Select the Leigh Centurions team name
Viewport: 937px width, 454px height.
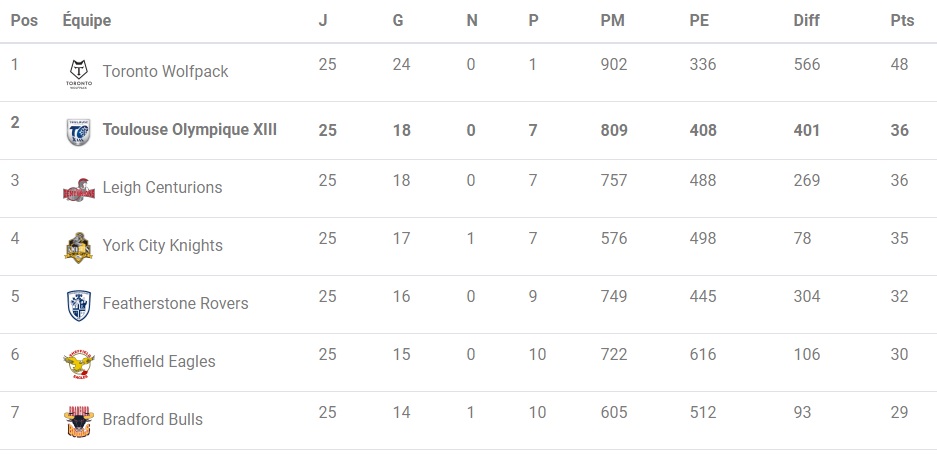tap(162, 188)
